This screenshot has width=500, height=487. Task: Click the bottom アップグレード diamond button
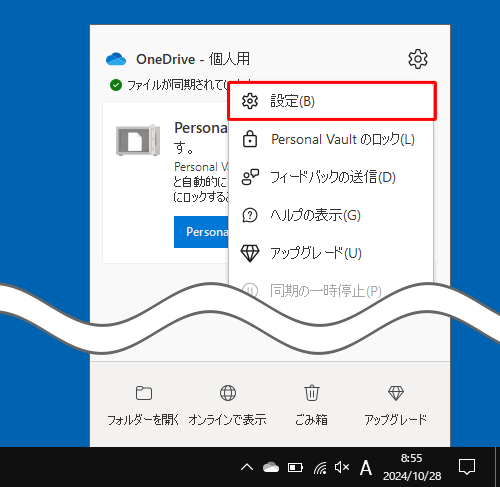coord(396,406)
